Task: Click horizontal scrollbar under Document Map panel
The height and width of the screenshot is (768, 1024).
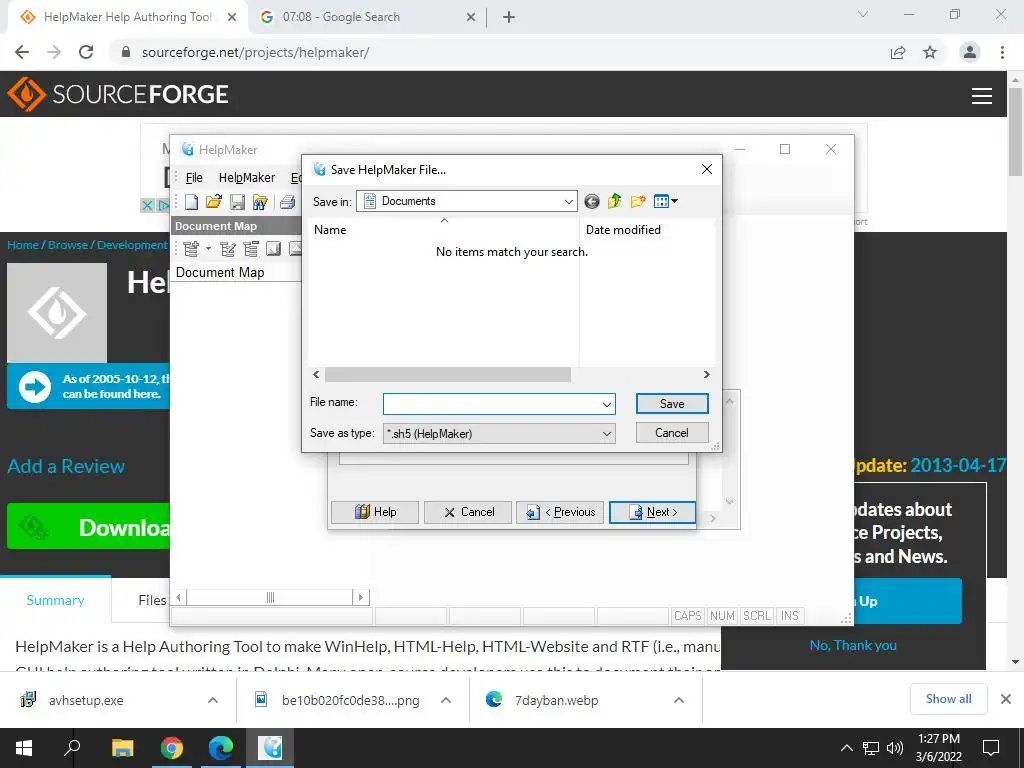Action: point(270,597)
